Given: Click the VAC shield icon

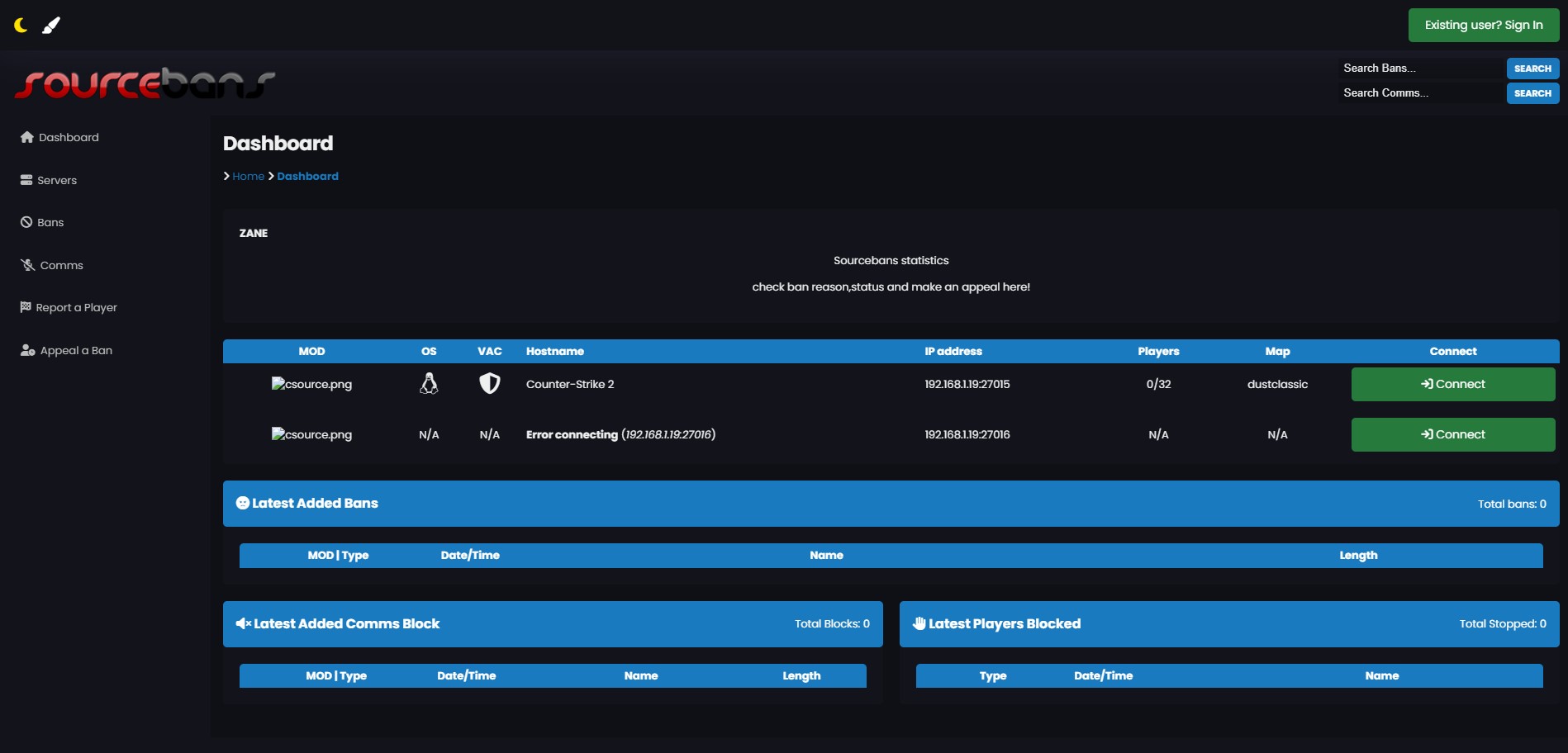Looking at the screenshot, I should [x=490, y=384].
